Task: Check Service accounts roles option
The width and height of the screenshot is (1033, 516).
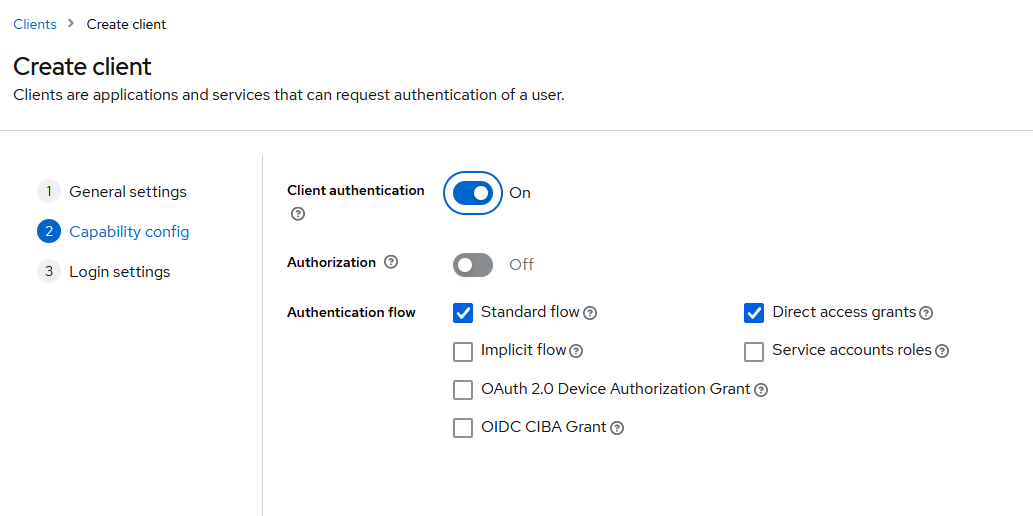Action: 755,351
